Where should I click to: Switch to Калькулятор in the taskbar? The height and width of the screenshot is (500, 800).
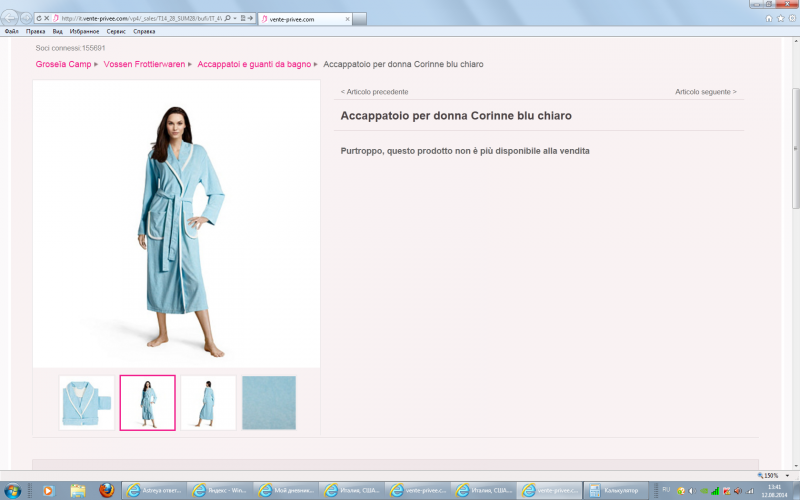click(x=616, y=491)
